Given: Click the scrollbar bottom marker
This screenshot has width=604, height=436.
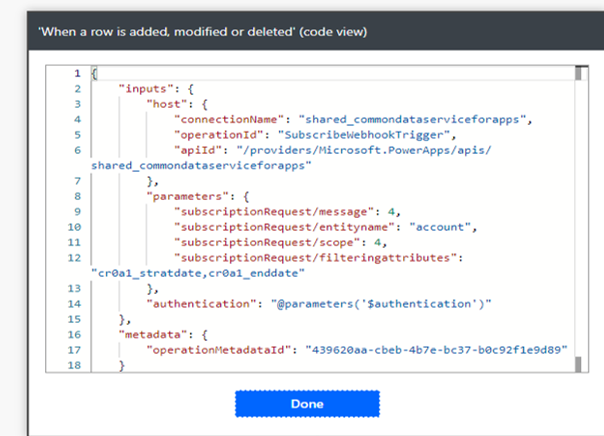Looking at the screenshot, I should pyautogui.click(x=578, y=364).
